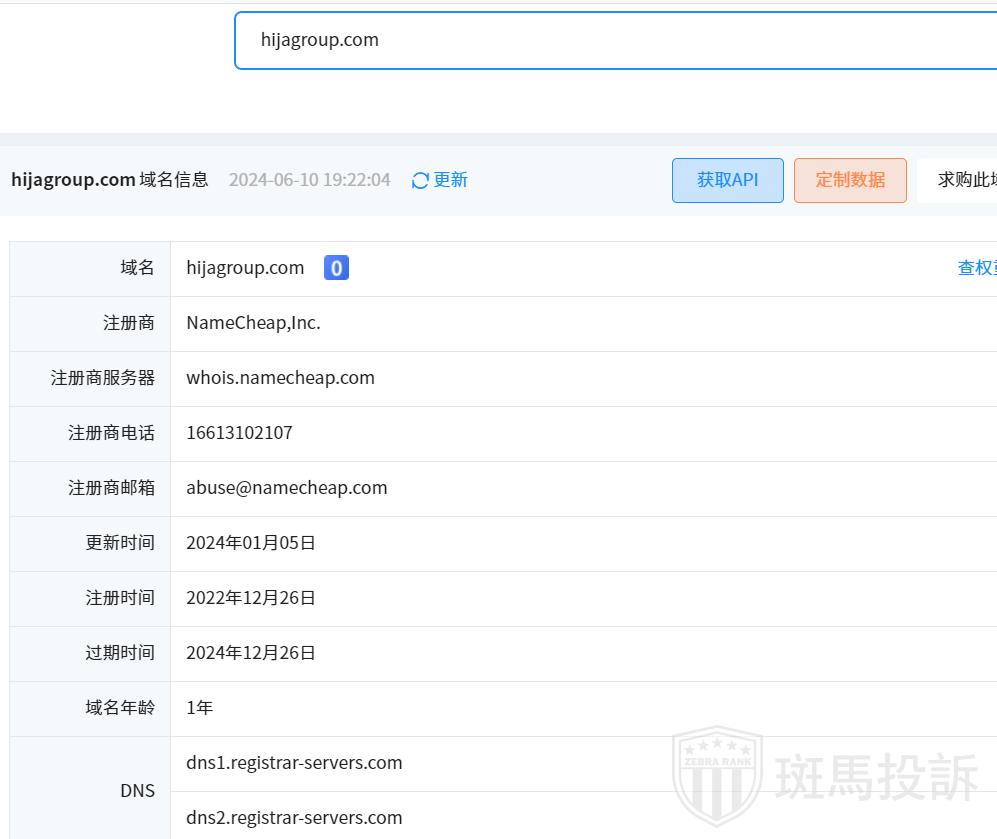This screenshot has height=839, width=997.
Task: Select the registration date 2022年12月26日
Action: pyautogui.click(x=251, y=598)
